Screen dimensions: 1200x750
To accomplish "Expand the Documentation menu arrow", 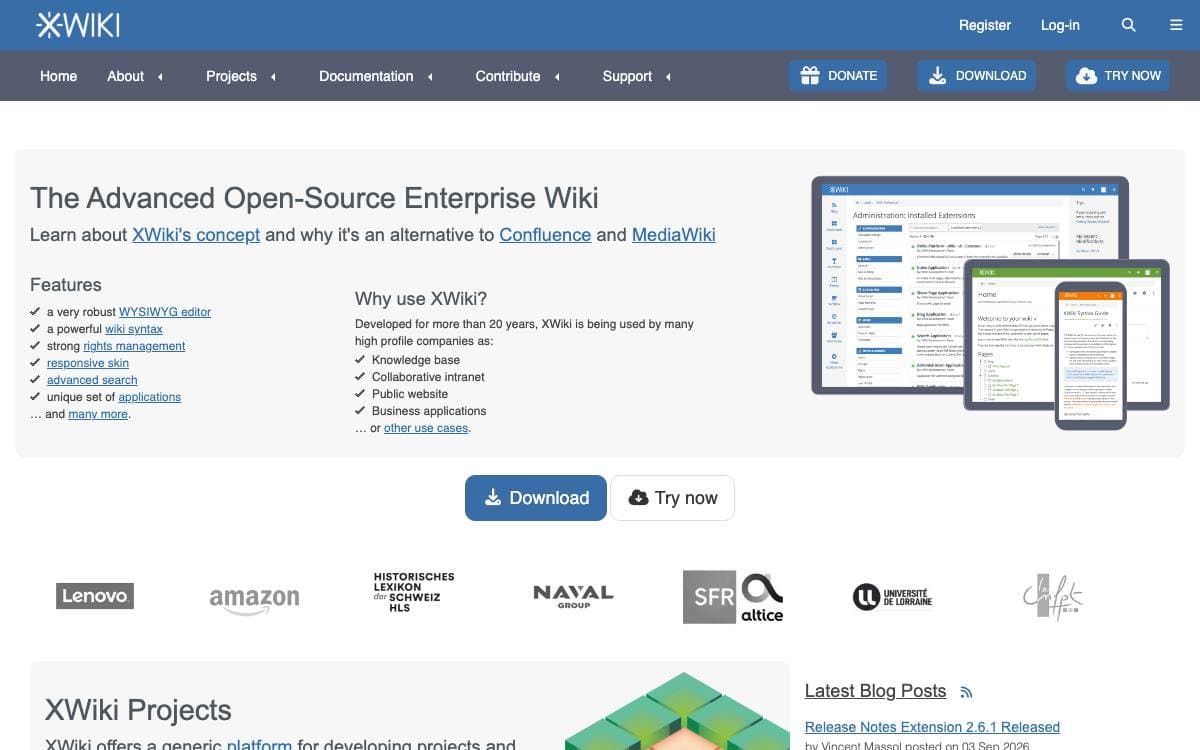I will click(x=430, y=77).
